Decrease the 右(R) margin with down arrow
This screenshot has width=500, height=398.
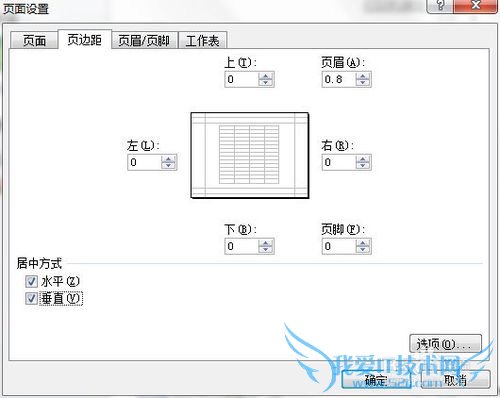[x=363, y=166]
